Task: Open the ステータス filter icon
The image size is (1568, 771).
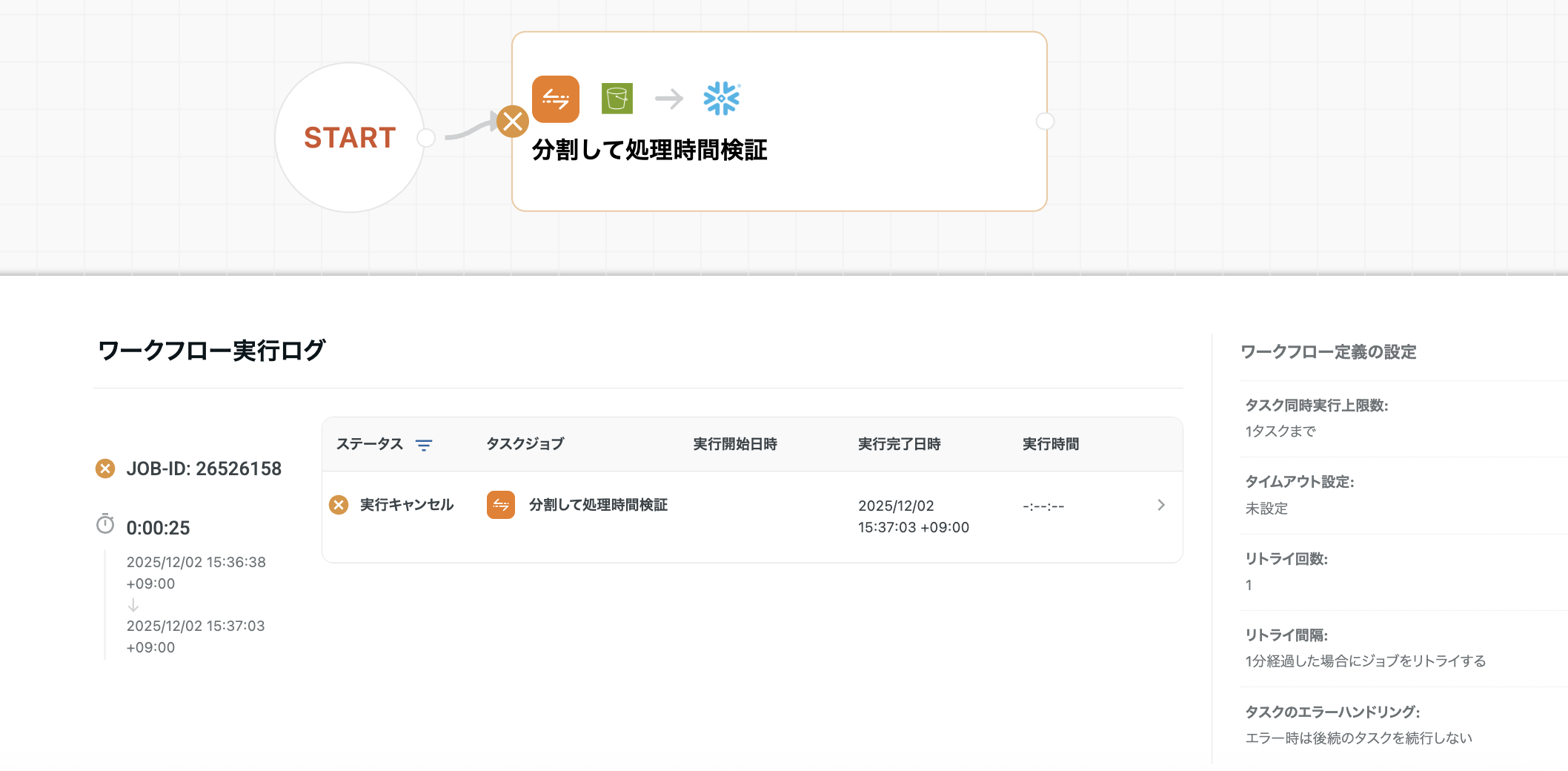Action: (x=424, y=445)
